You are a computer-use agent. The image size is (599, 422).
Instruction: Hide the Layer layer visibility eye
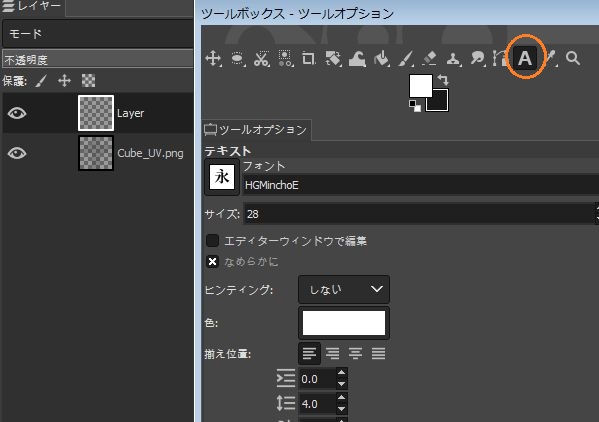tap(17, 113)
